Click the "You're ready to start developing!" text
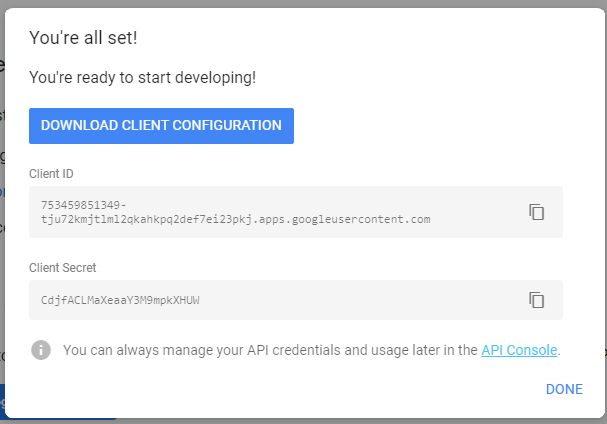The width and height of the screenshot is (607, 424). coord(143,77)
